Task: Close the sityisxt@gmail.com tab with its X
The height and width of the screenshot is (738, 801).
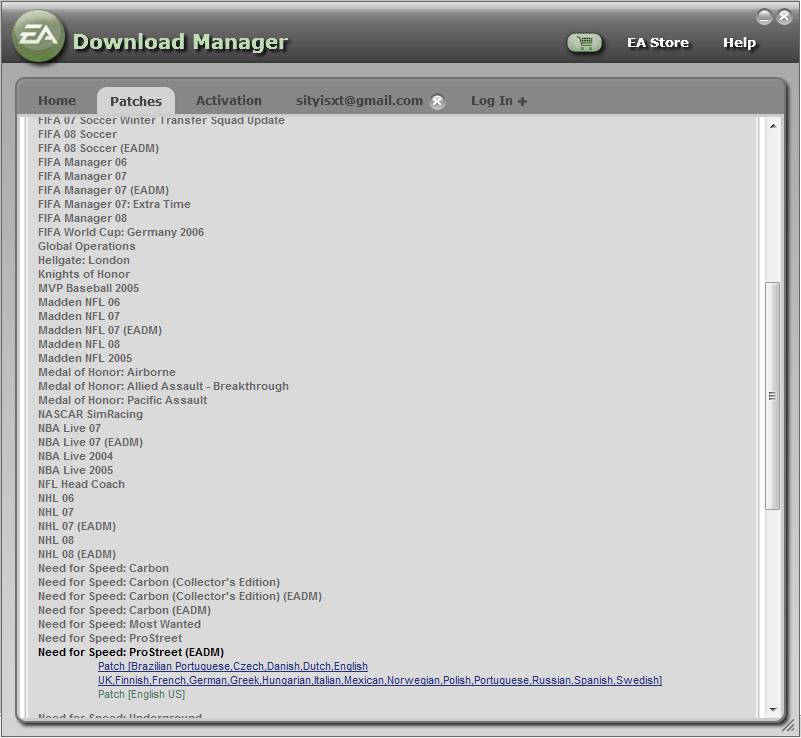Action: 437,101
